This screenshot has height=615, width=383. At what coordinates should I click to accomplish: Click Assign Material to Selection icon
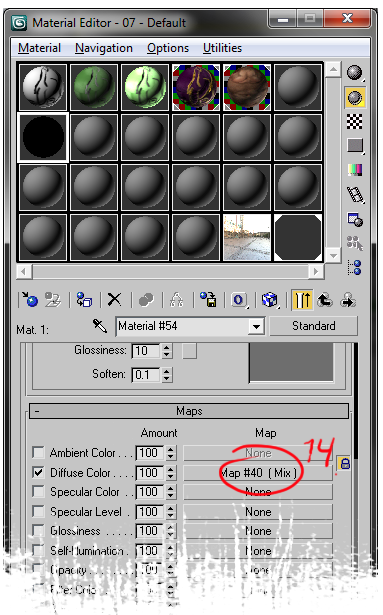coord(84,300)
